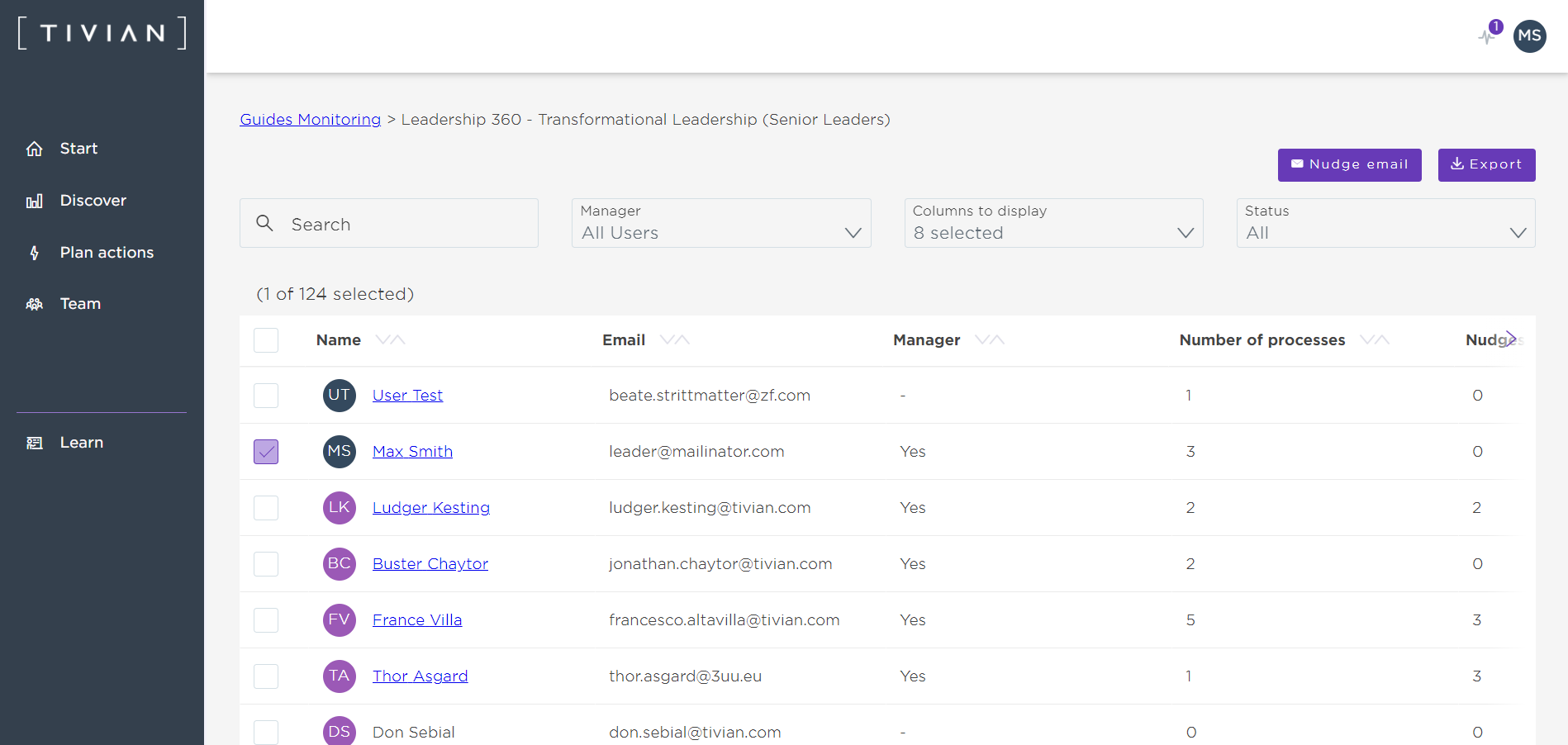Click the Start home icon
This screenshot has height=745, width=1568.
click(x=35, y=149)
